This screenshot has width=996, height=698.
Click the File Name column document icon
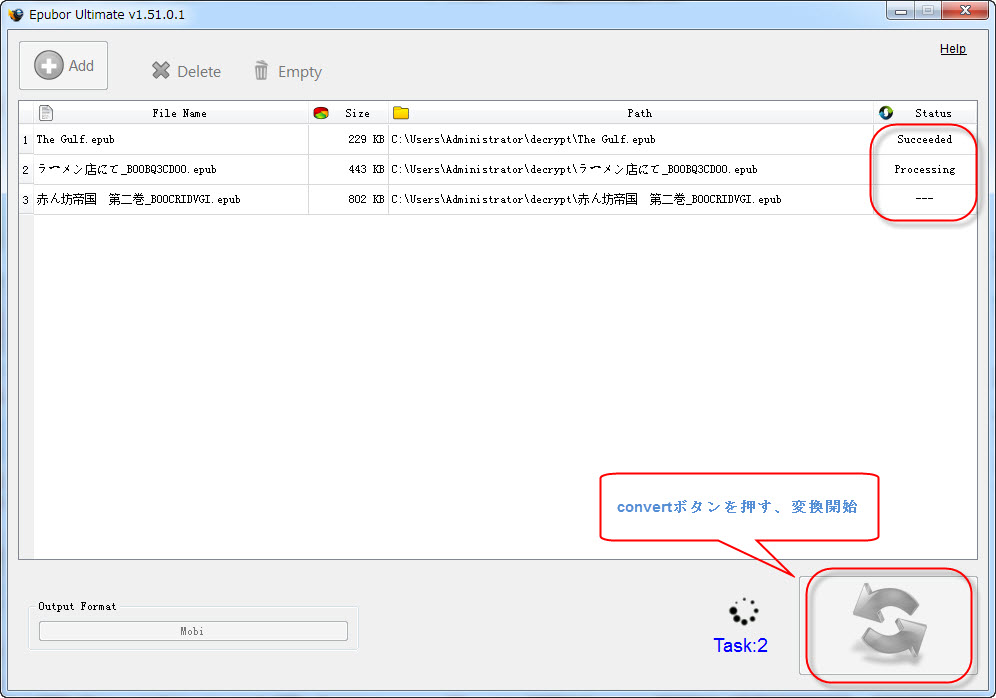click(46, 113)
